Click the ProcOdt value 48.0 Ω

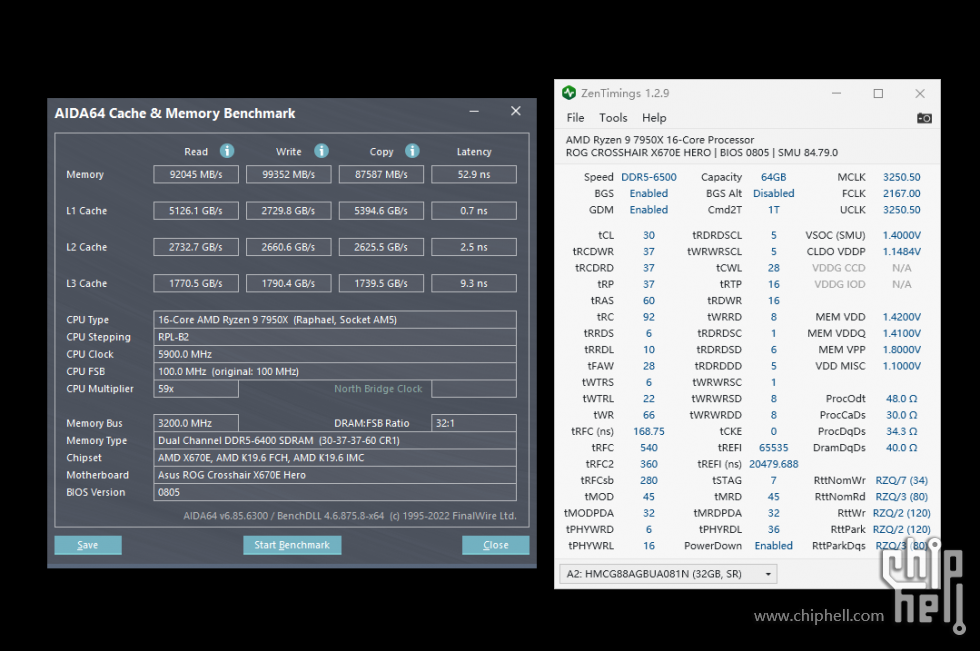coord(901,399)
